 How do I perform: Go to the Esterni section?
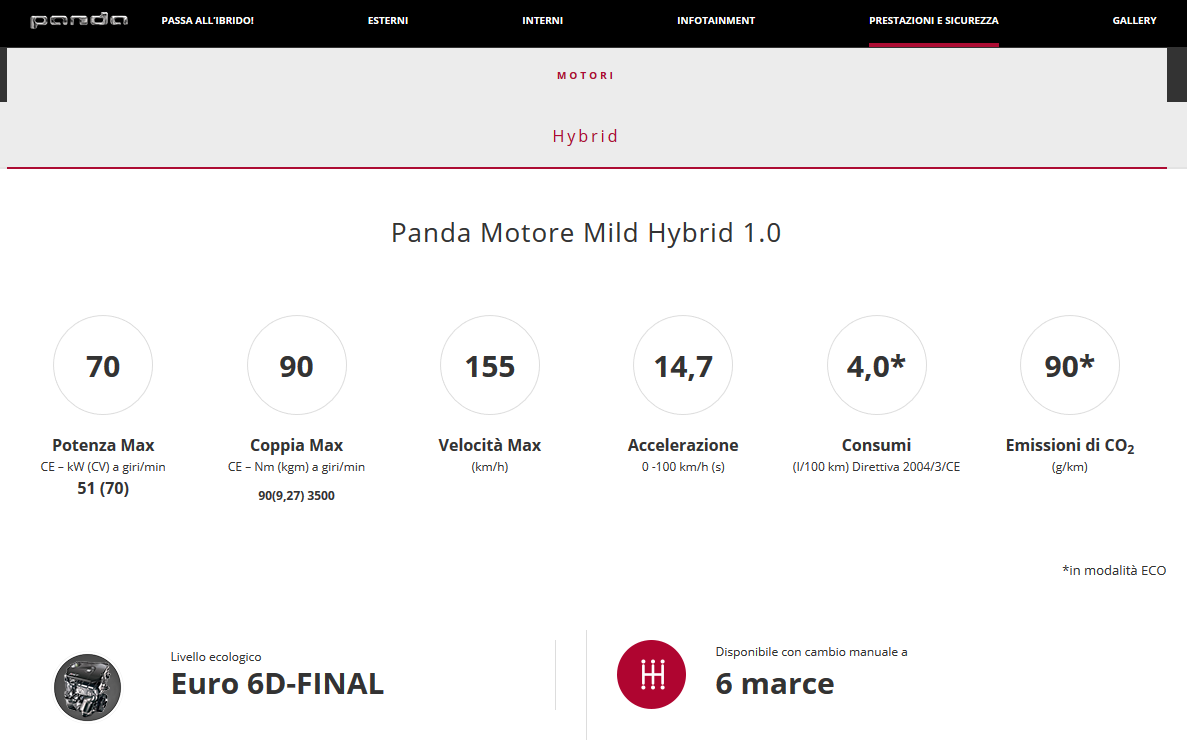(388, 20)
